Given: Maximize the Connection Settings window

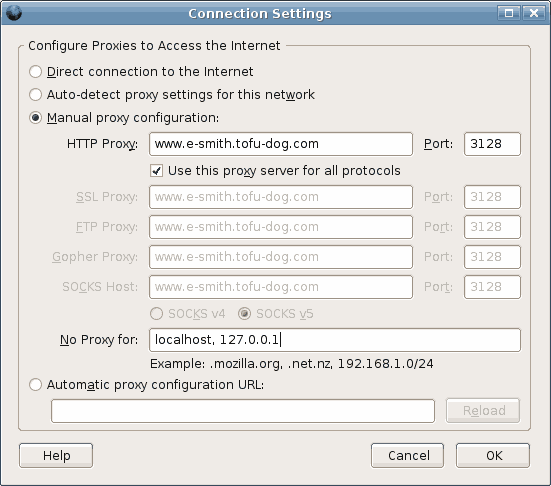Looking at the screenshot, I should pyautogui.click(x=508, y=13).
